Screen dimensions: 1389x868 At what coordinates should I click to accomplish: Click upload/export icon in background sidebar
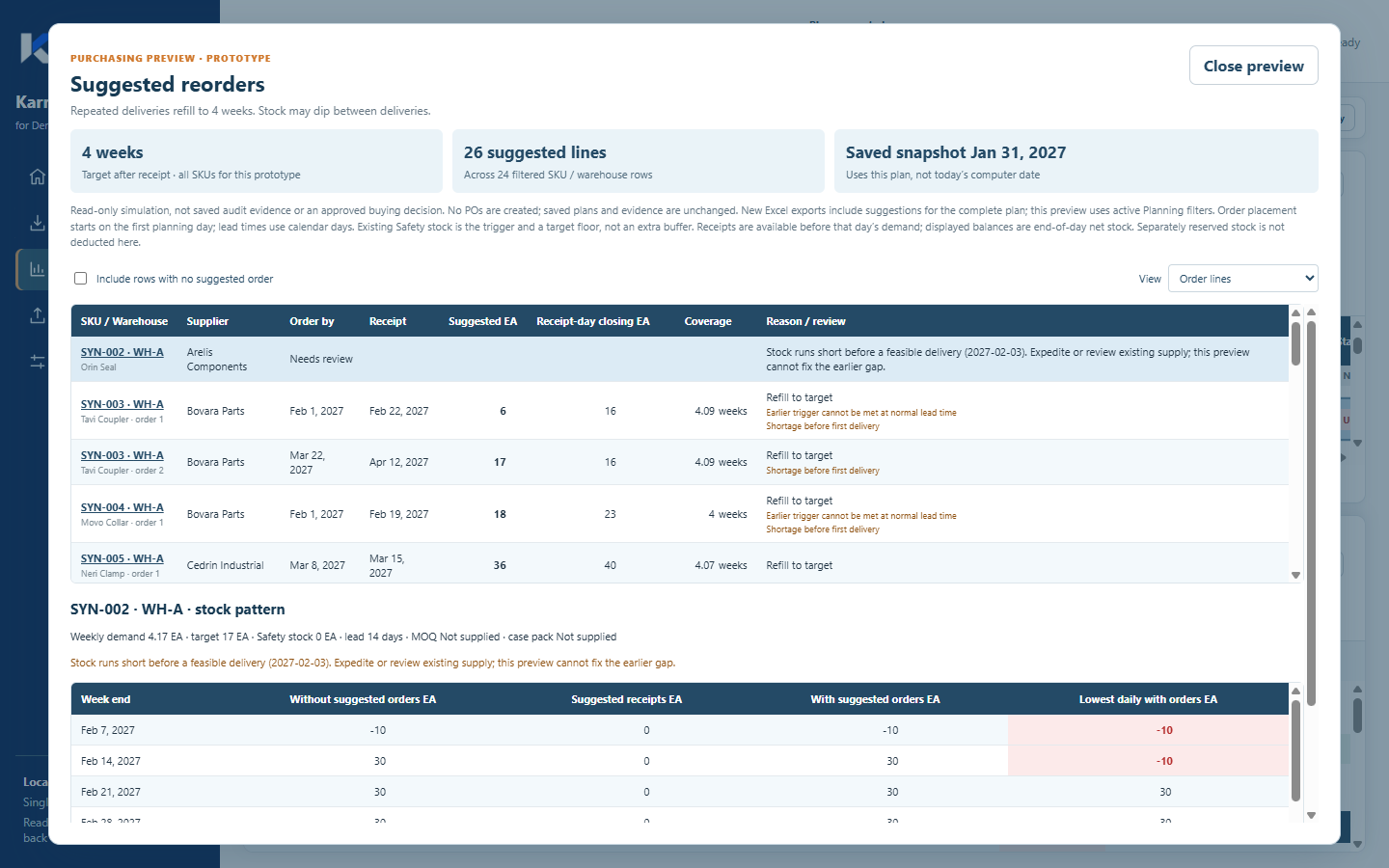tap(38, 315)
